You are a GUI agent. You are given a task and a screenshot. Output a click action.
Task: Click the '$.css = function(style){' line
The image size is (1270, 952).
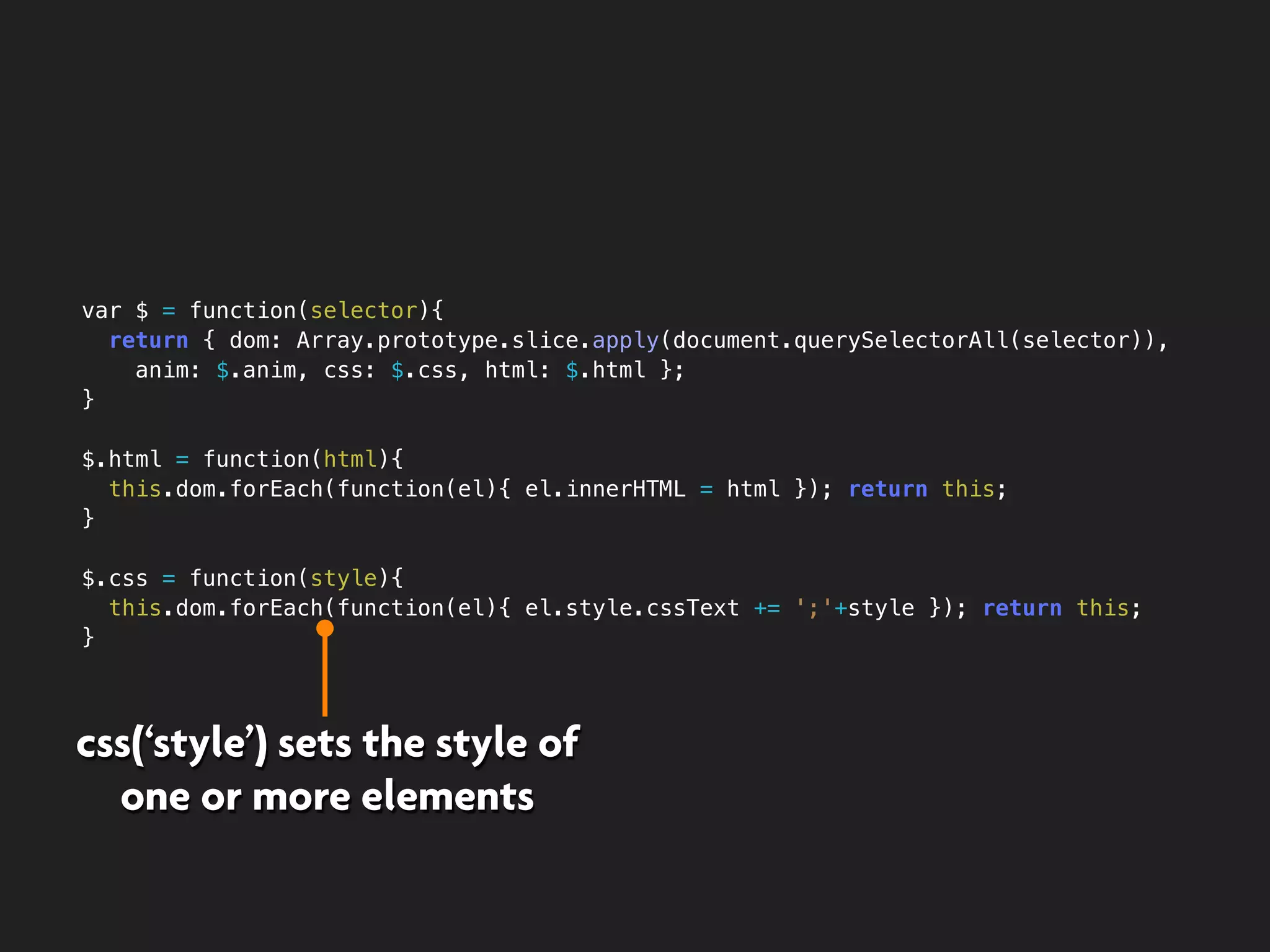pyautogui.click(x=242, y=578)
